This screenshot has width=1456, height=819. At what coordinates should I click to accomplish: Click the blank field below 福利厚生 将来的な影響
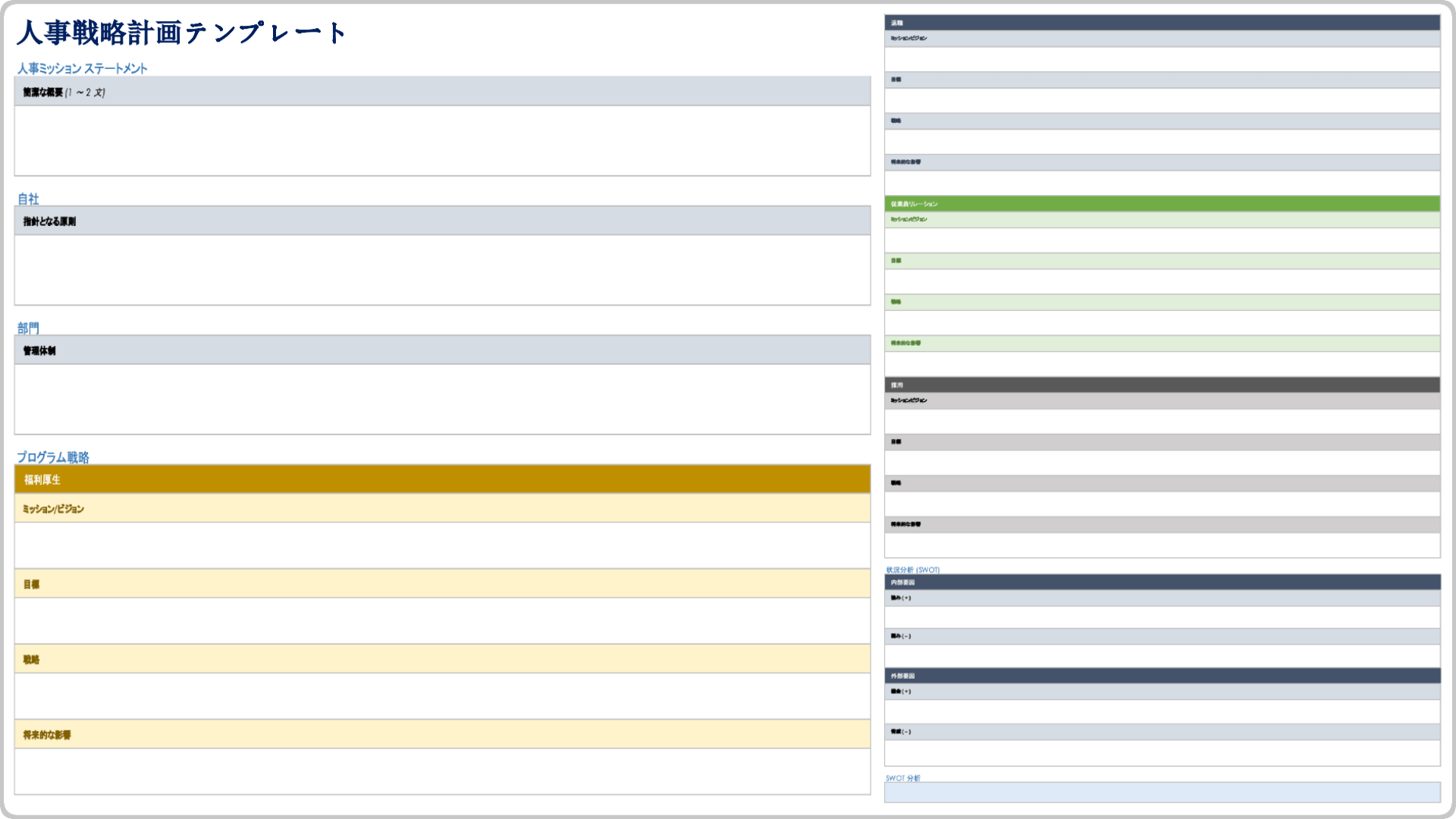(442, 771)
